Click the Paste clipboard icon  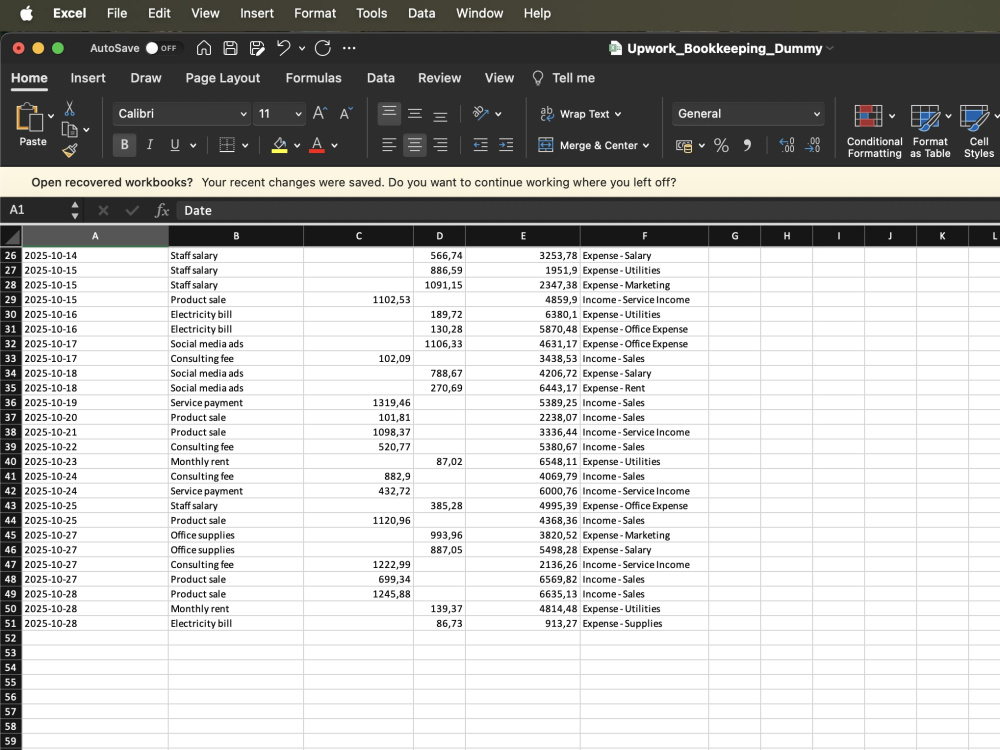point(29,118)
